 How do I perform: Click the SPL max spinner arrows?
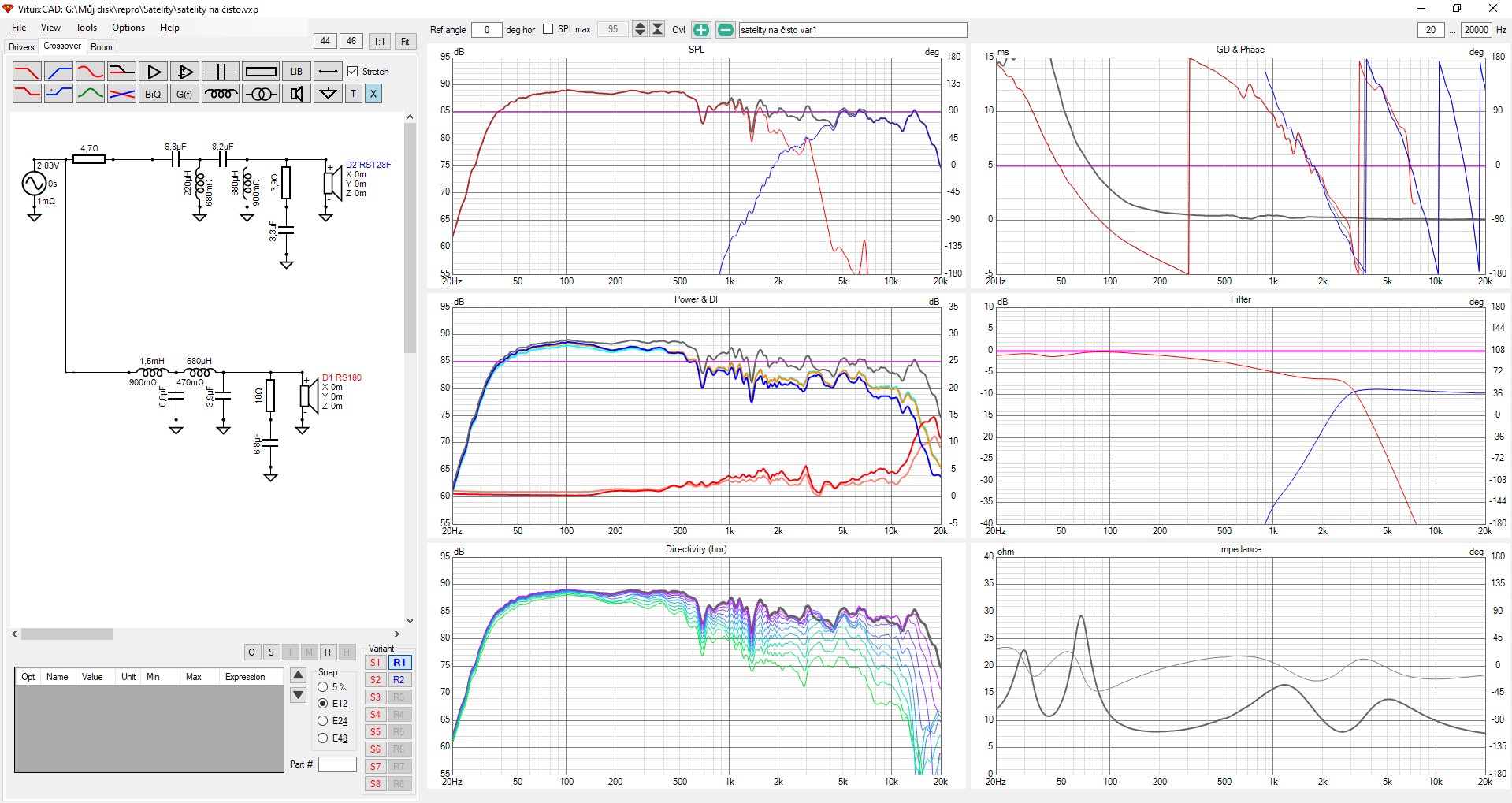click(x=640, y=30)
